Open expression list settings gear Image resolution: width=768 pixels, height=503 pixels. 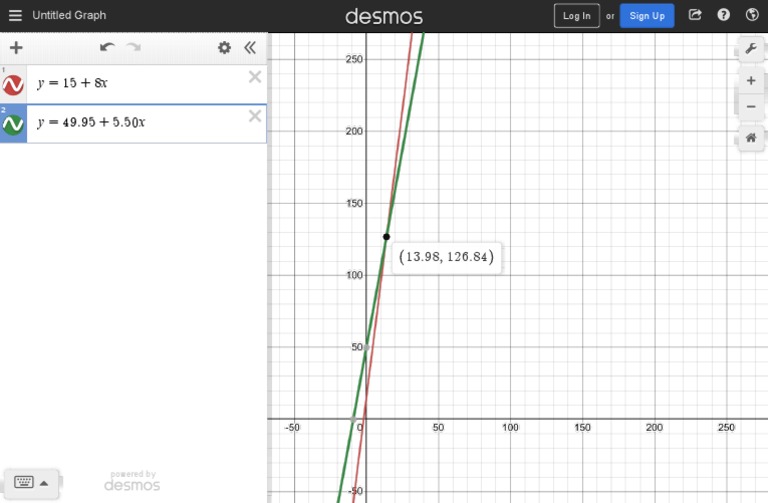point(224,48)
